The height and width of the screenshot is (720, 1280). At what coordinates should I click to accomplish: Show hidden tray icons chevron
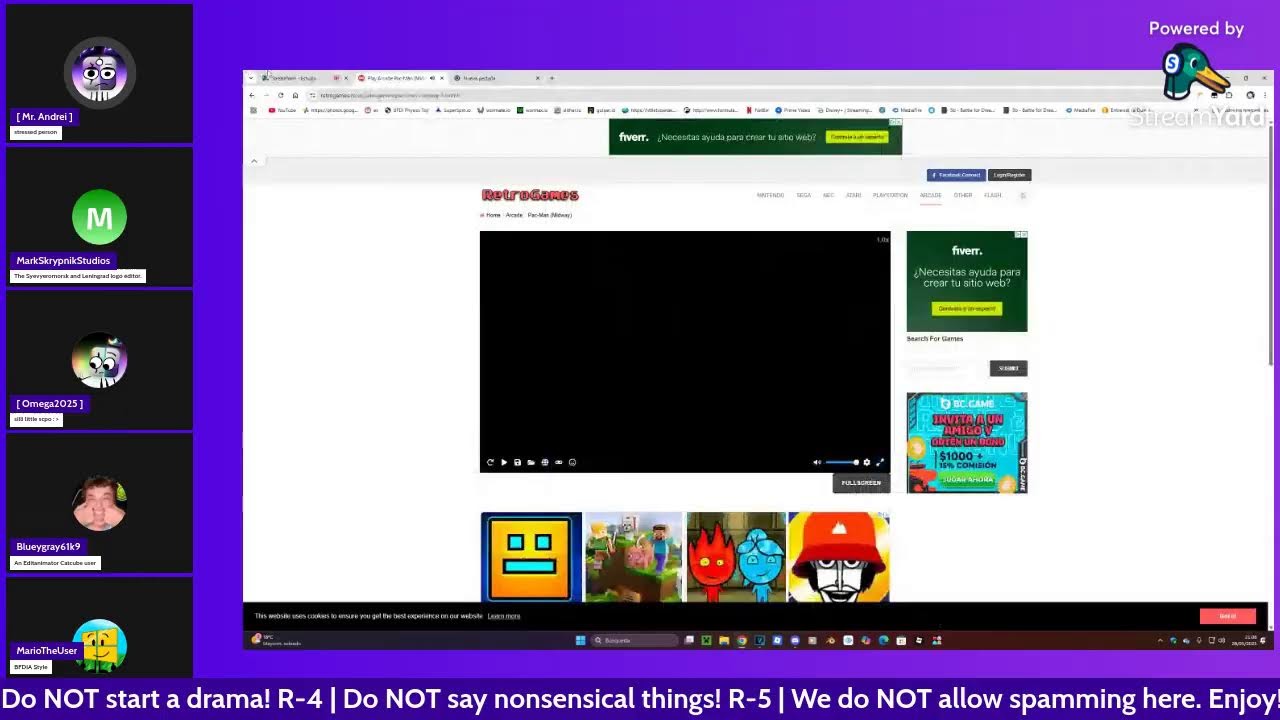point(1160,640)
